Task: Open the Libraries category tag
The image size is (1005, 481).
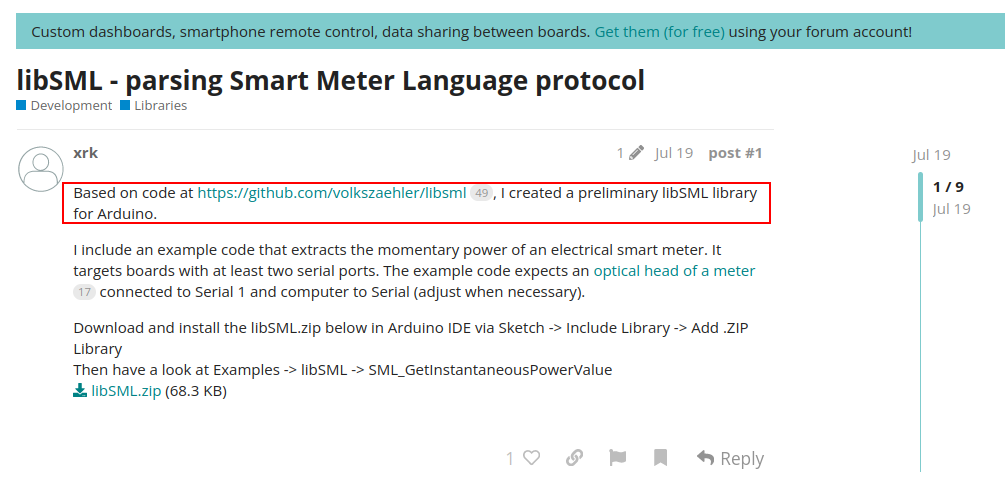Action: [160, 105]
